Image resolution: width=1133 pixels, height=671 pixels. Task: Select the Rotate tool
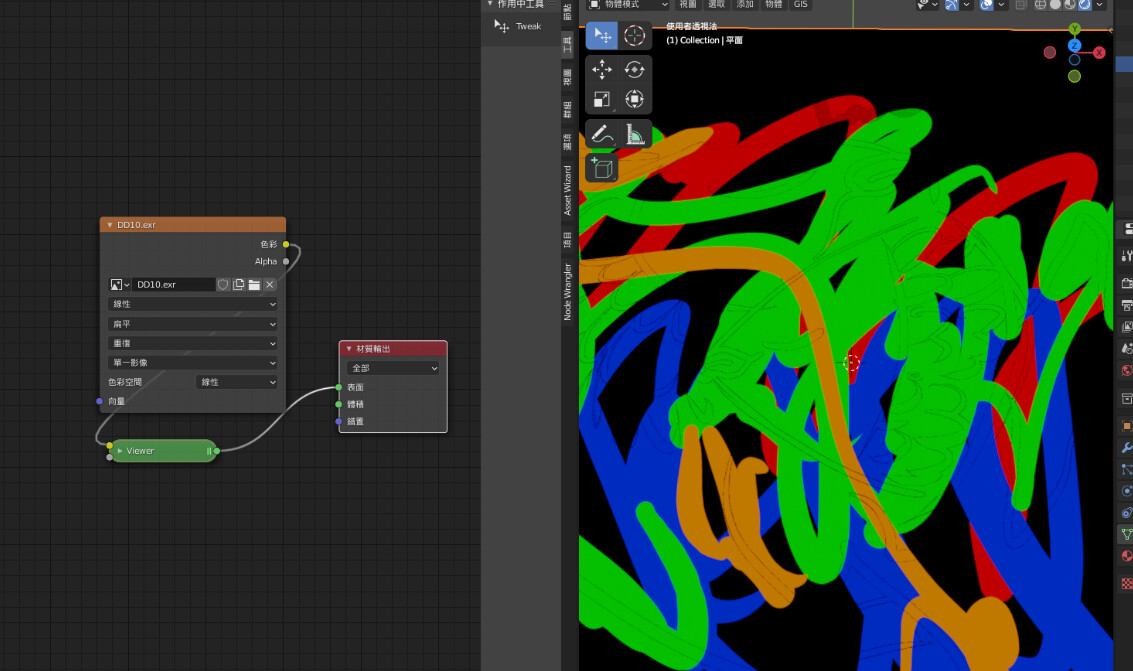[x=634, y=69]
